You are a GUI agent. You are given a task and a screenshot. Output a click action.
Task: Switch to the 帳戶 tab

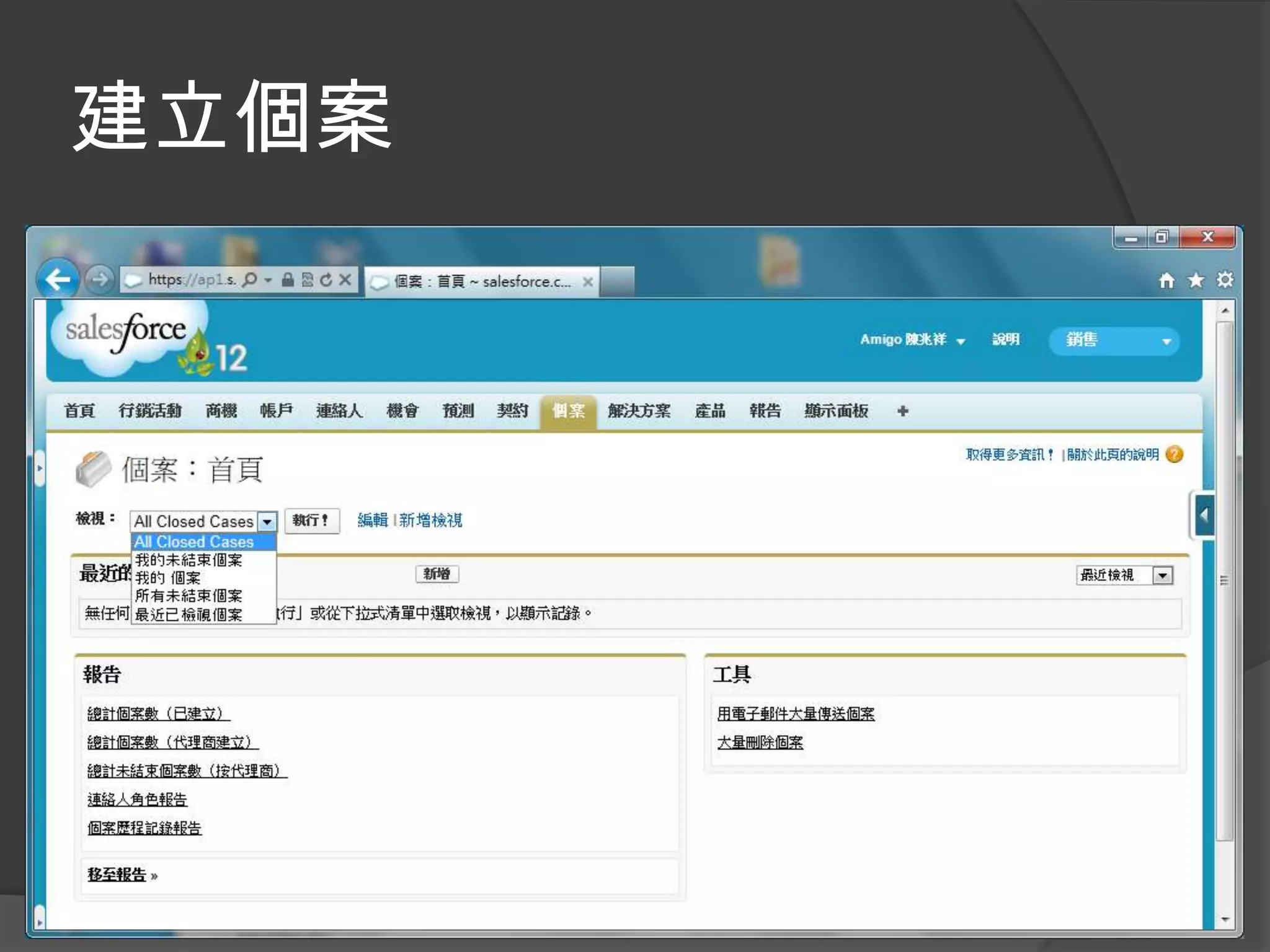tap(276, 411)
